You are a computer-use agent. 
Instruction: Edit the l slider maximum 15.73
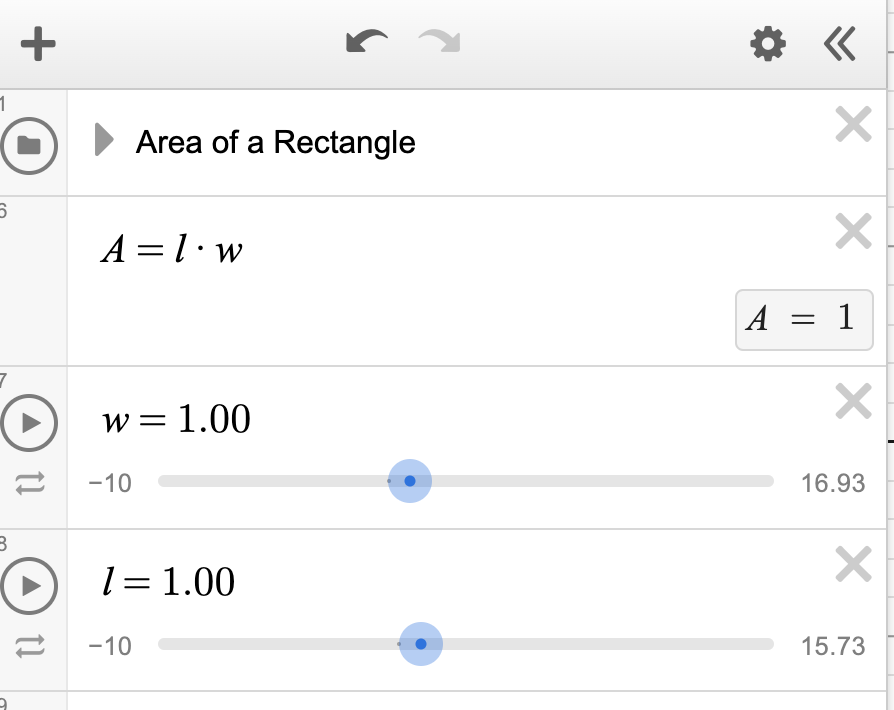click(x=833, y=646)
